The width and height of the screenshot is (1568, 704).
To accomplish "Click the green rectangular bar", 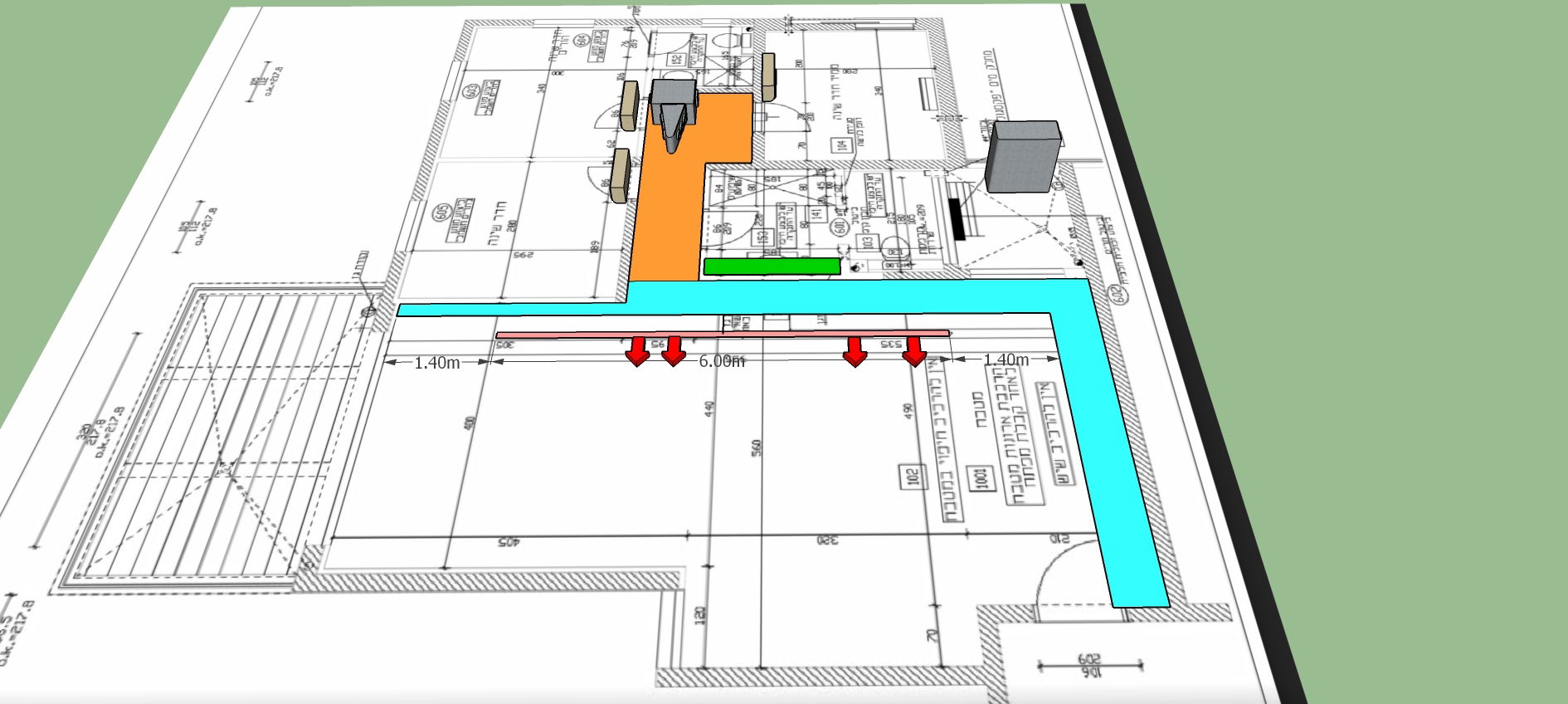I will 772,266.
